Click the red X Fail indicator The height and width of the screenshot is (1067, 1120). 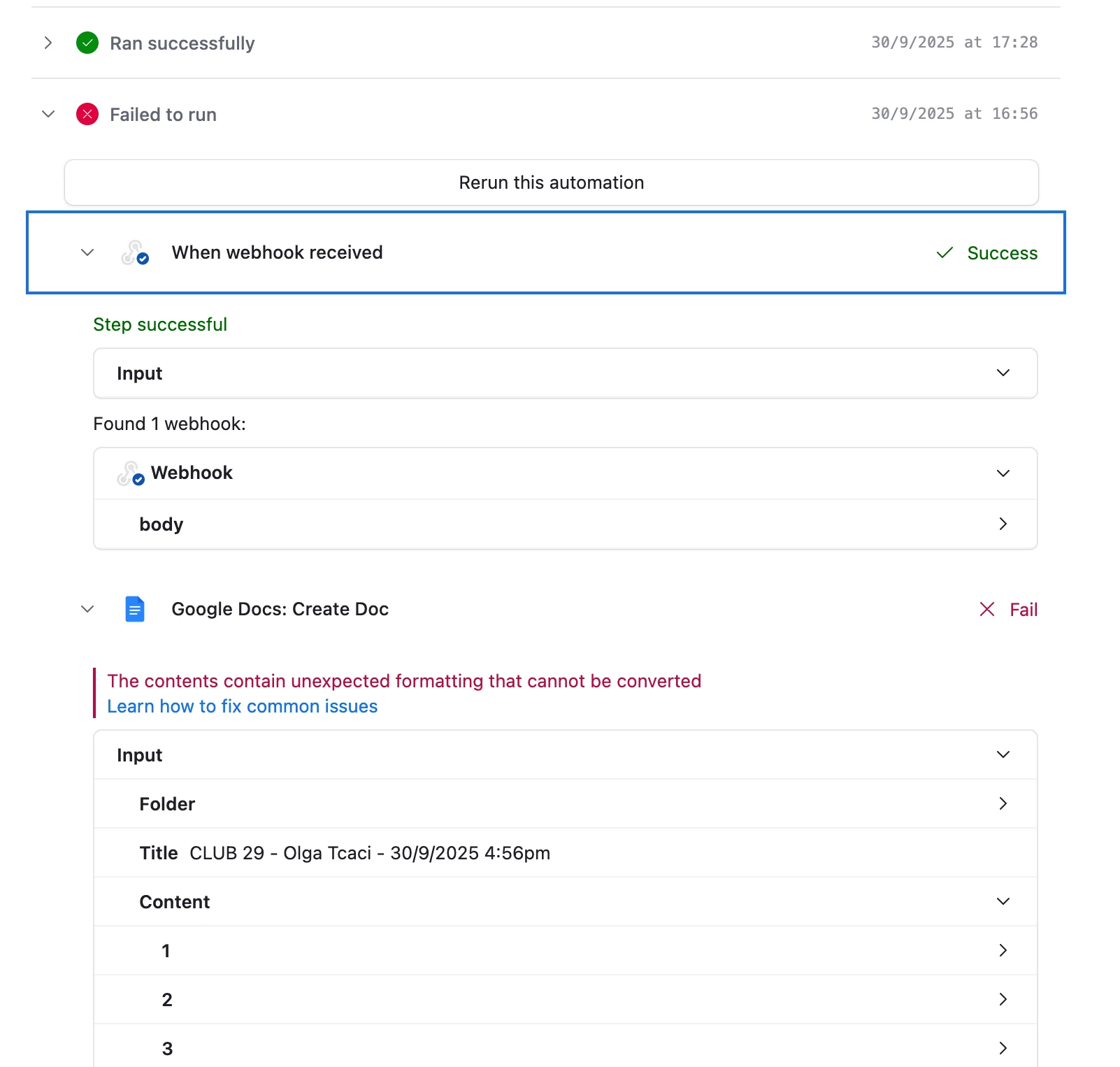pos(987,610)
